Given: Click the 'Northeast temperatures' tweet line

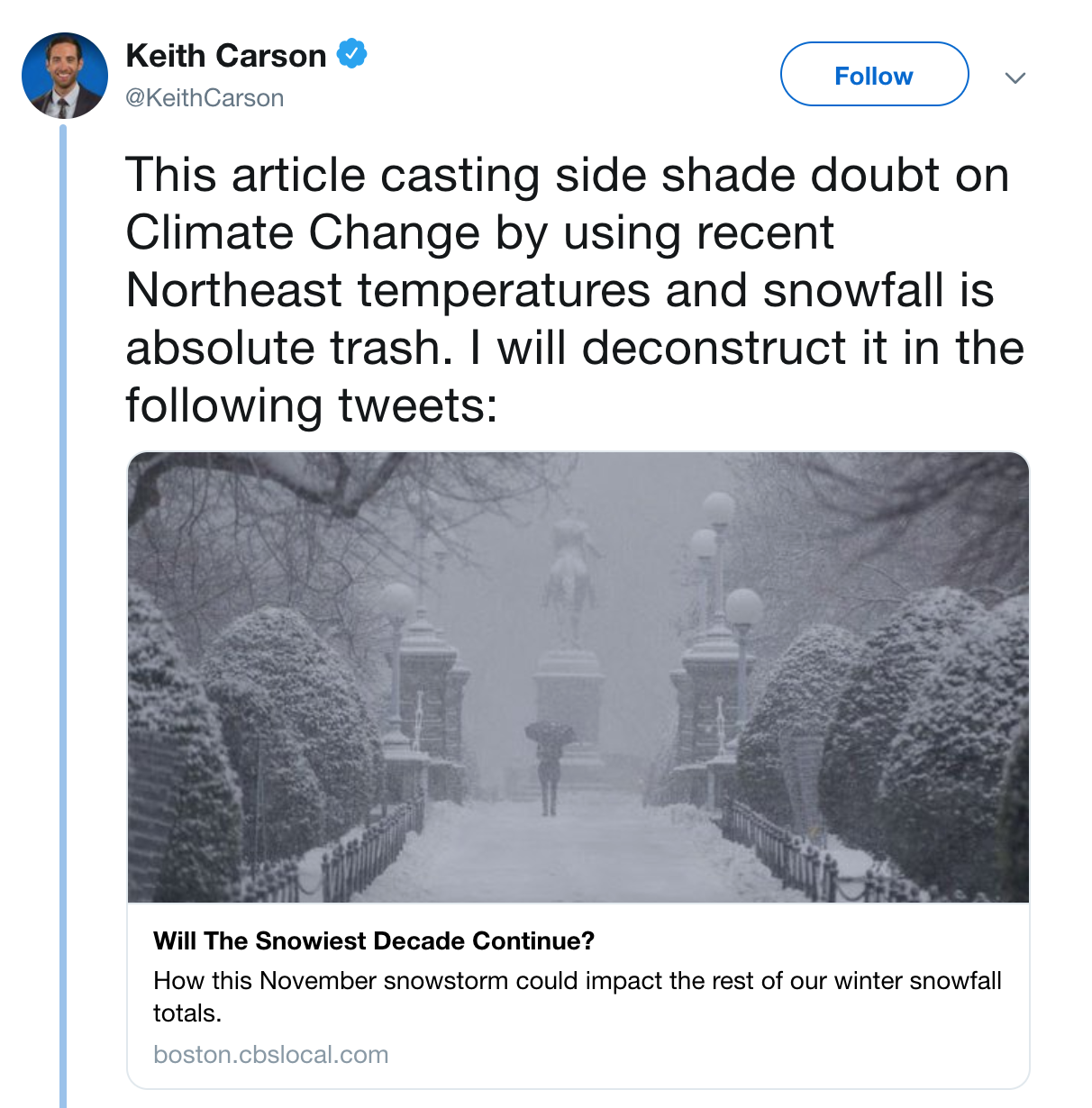Looking at the screenshot, I should 560,290.
